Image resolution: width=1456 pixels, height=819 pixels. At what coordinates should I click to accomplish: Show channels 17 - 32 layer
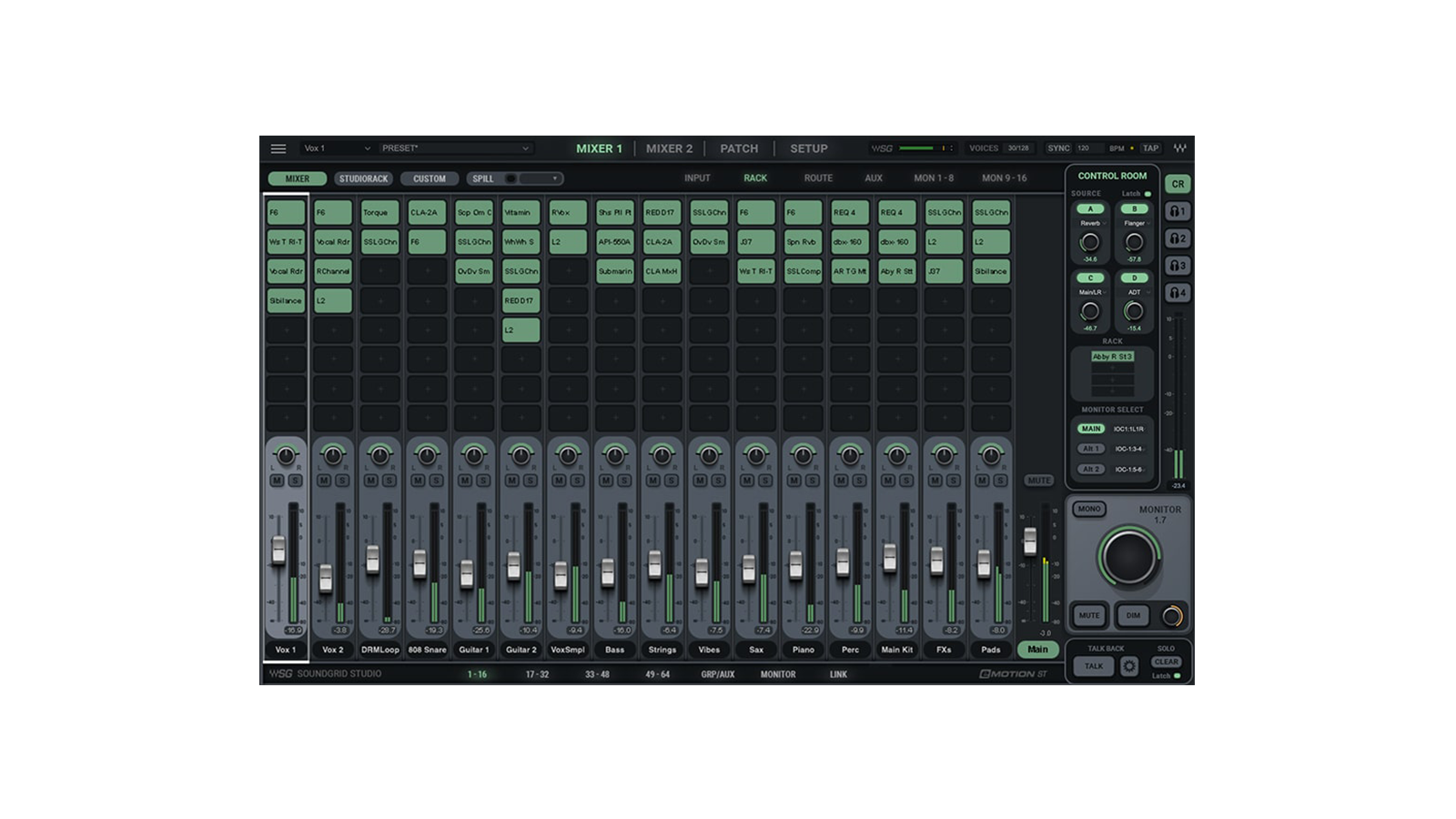point(537,674)
